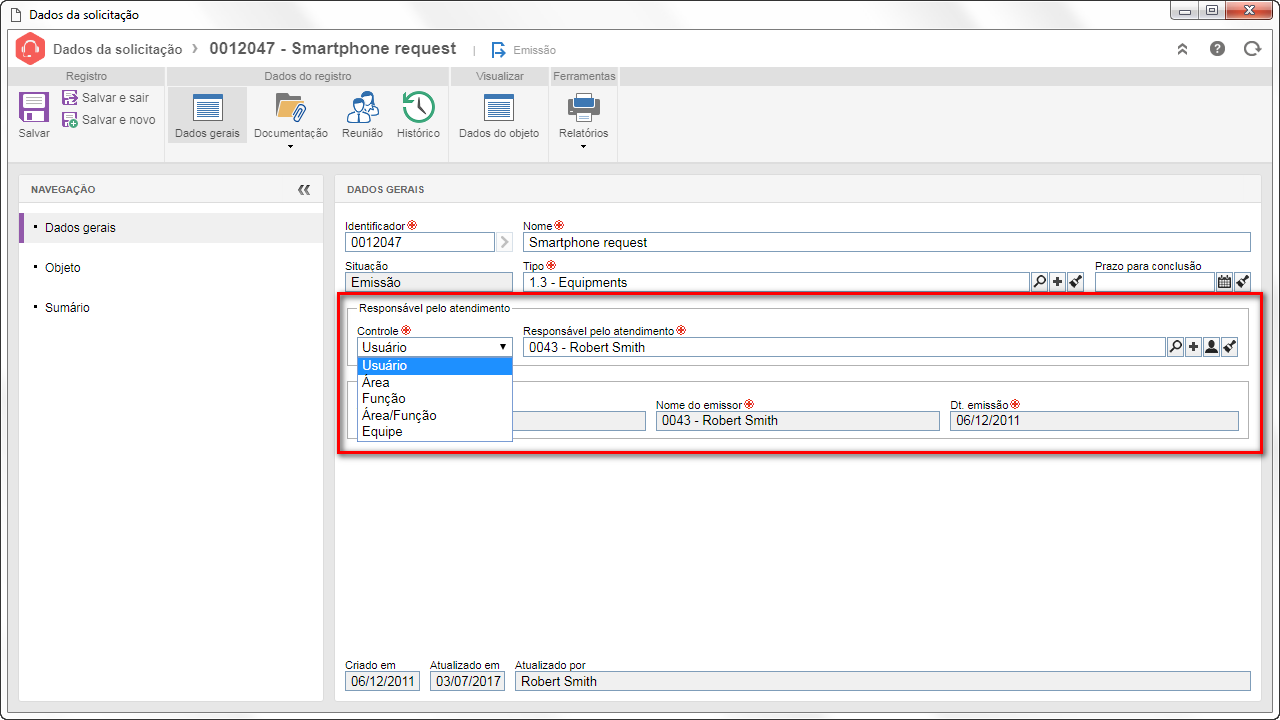Viewport: 1280px width, 720px height.
Task: Choose Usuário in Controle list
Action: pyautogui.click(x=435, y=366)
